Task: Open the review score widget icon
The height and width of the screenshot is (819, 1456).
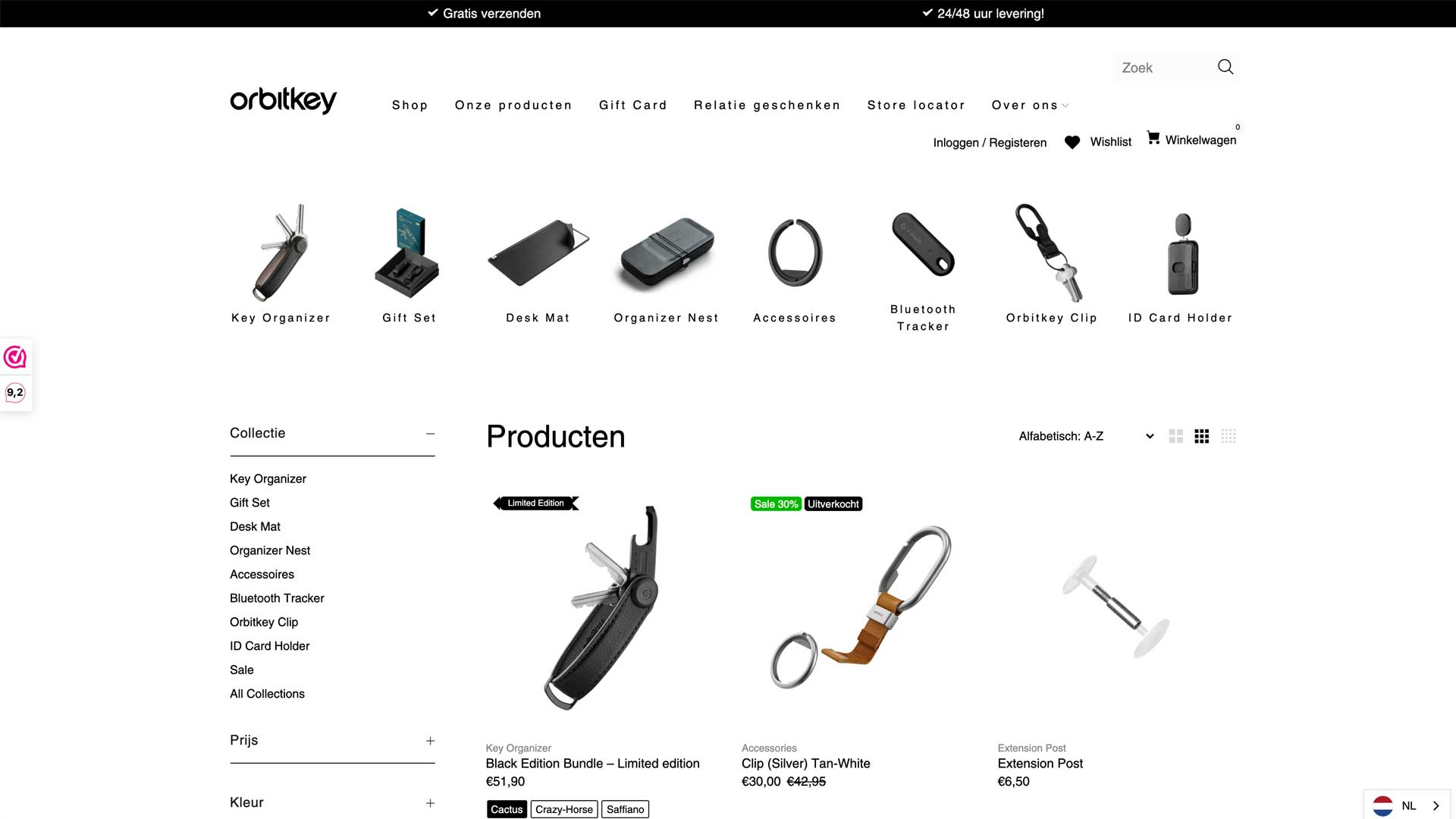Action: [15, 357]
